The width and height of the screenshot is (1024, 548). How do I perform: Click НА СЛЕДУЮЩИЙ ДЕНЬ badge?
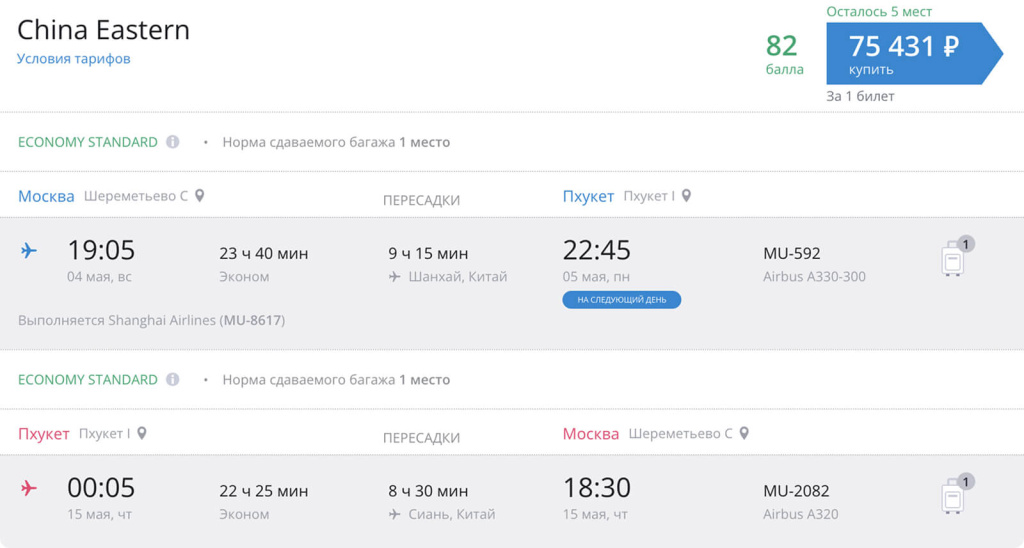622,300
